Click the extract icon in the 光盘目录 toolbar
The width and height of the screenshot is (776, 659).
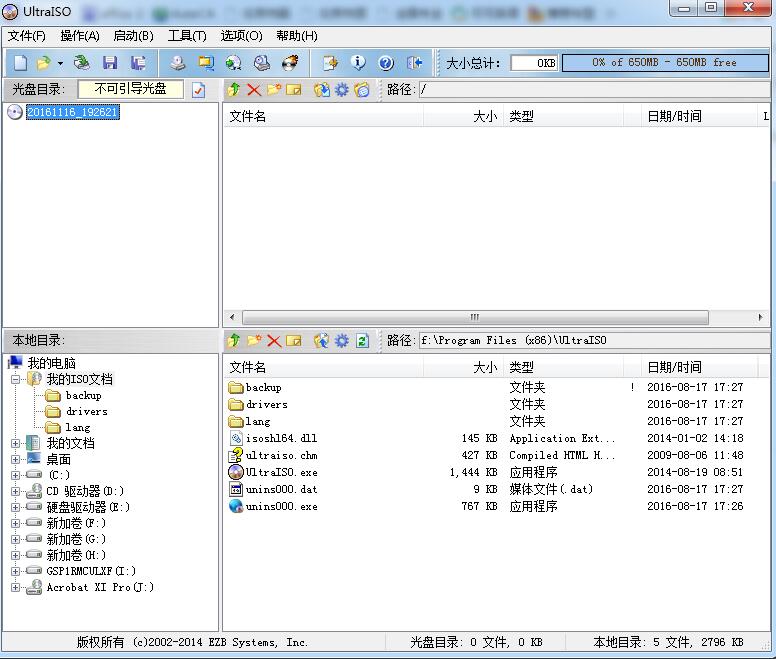pos(322,90)
